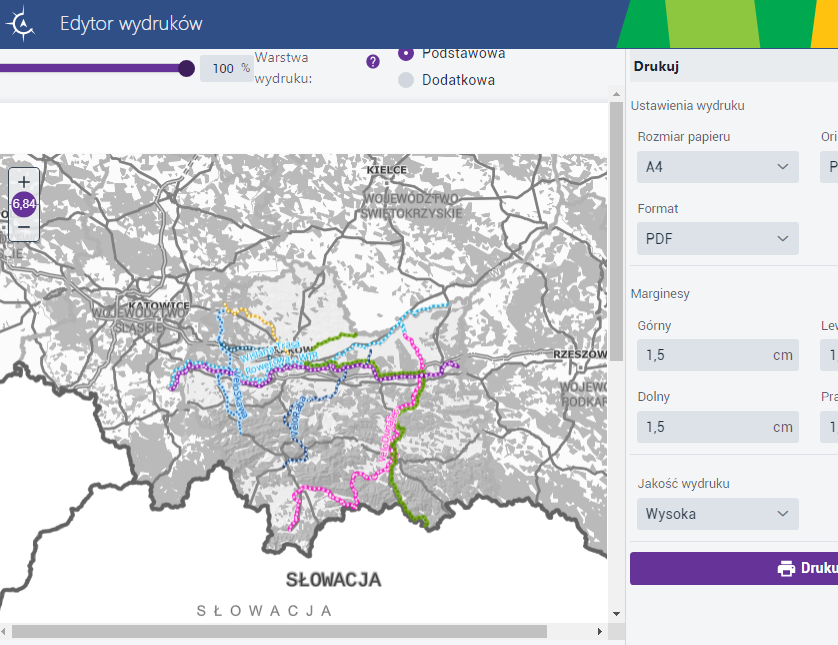Click the compass logo in the header
The height and width of the screenshot is (645, 838).
tap(21, 24)
